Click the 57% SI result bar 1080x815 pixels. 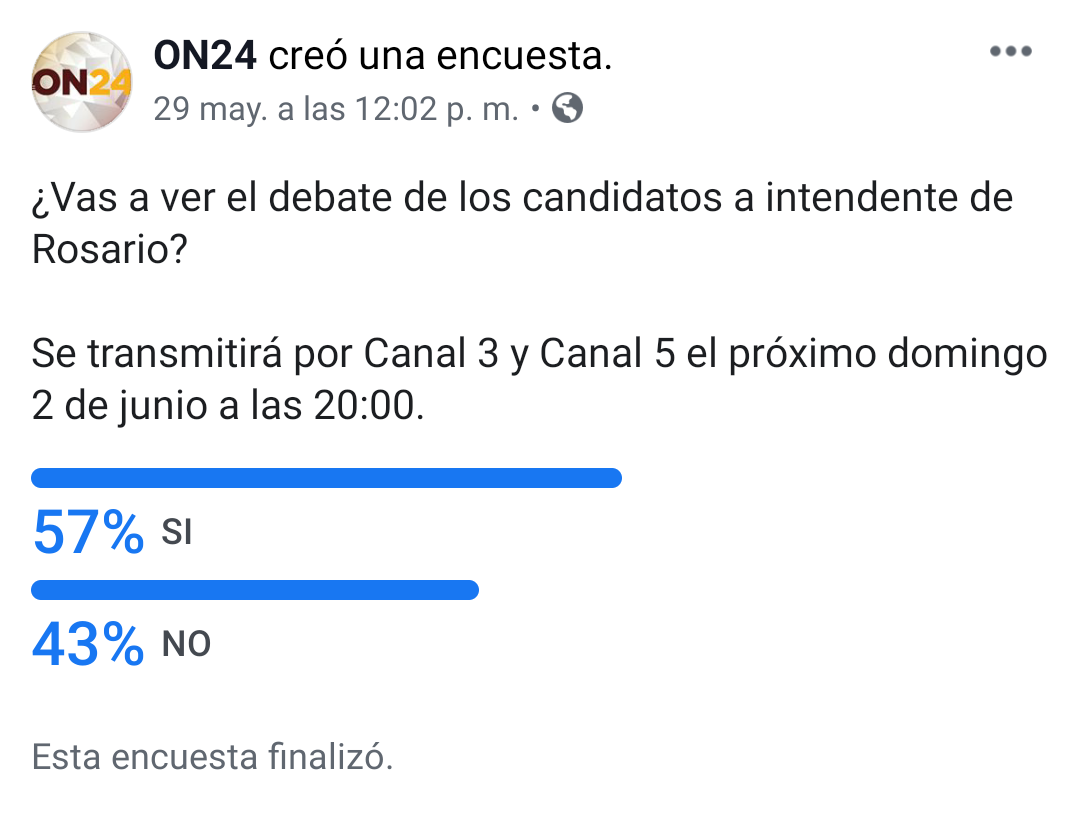point(326,477)
